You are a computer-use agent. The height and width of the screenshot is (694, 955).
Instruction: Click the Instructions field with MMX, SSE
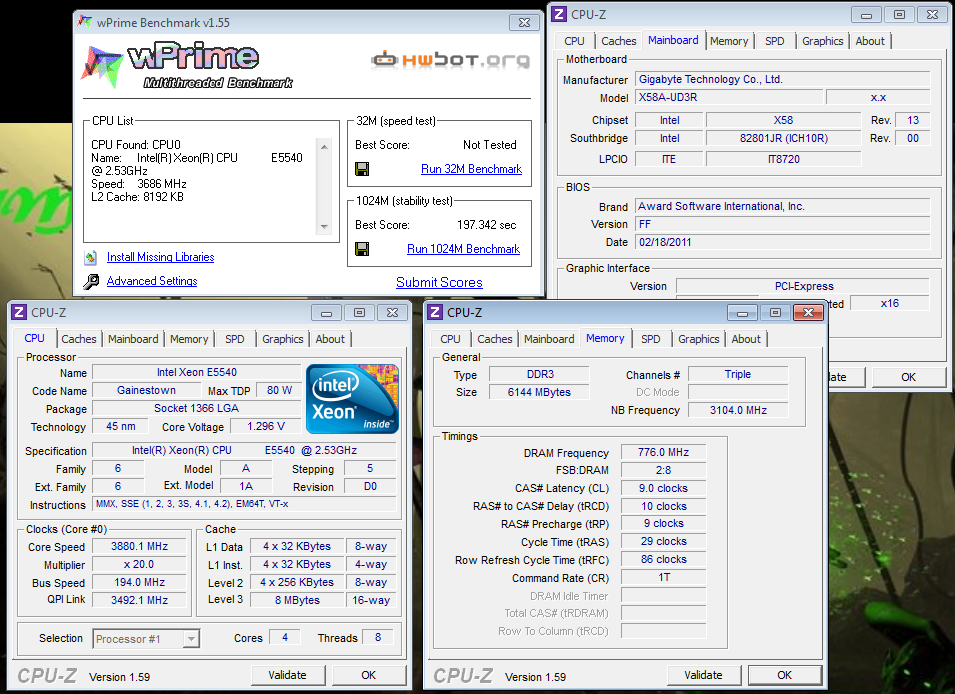[244, 504]
